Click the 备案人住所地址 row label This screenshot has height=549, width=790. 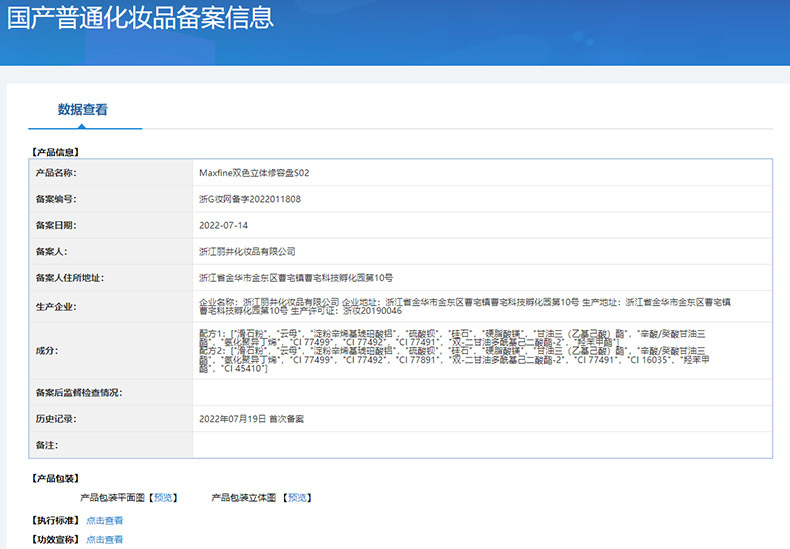tap(70, 278)
